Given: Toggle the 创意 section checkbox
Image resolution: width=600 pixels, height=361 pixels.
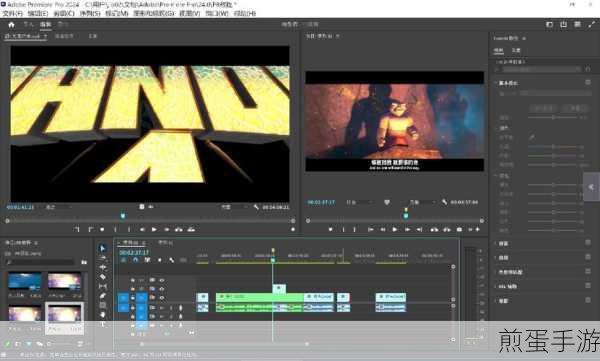Looking at the screenshot, I should [x=588, y=243].
